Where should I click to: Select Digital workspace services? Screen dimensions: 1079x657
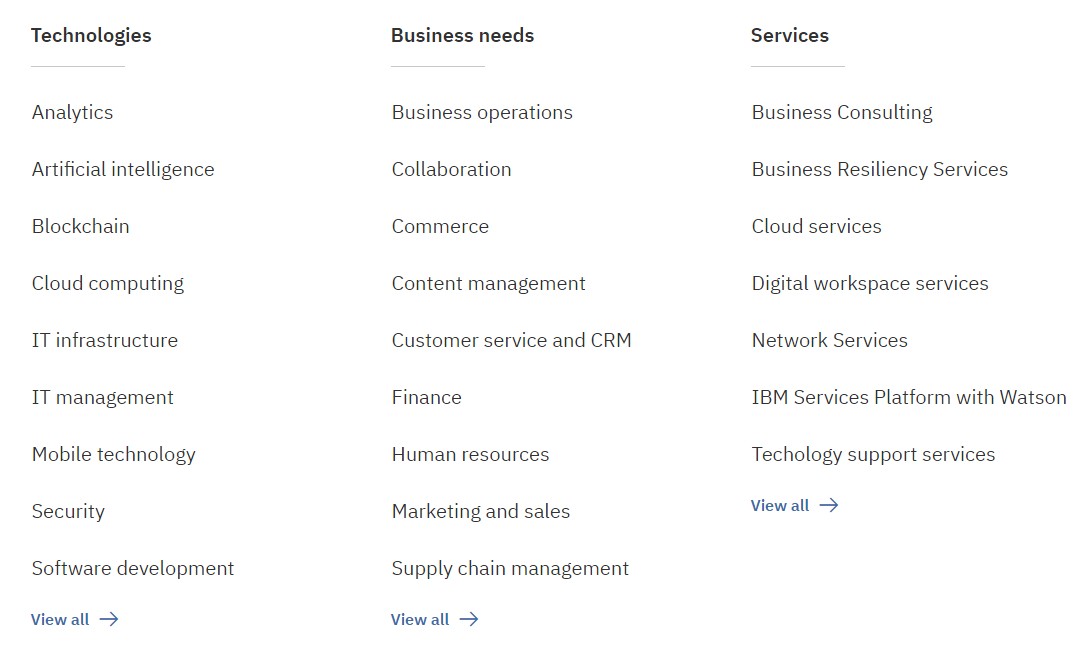[870, 283]
